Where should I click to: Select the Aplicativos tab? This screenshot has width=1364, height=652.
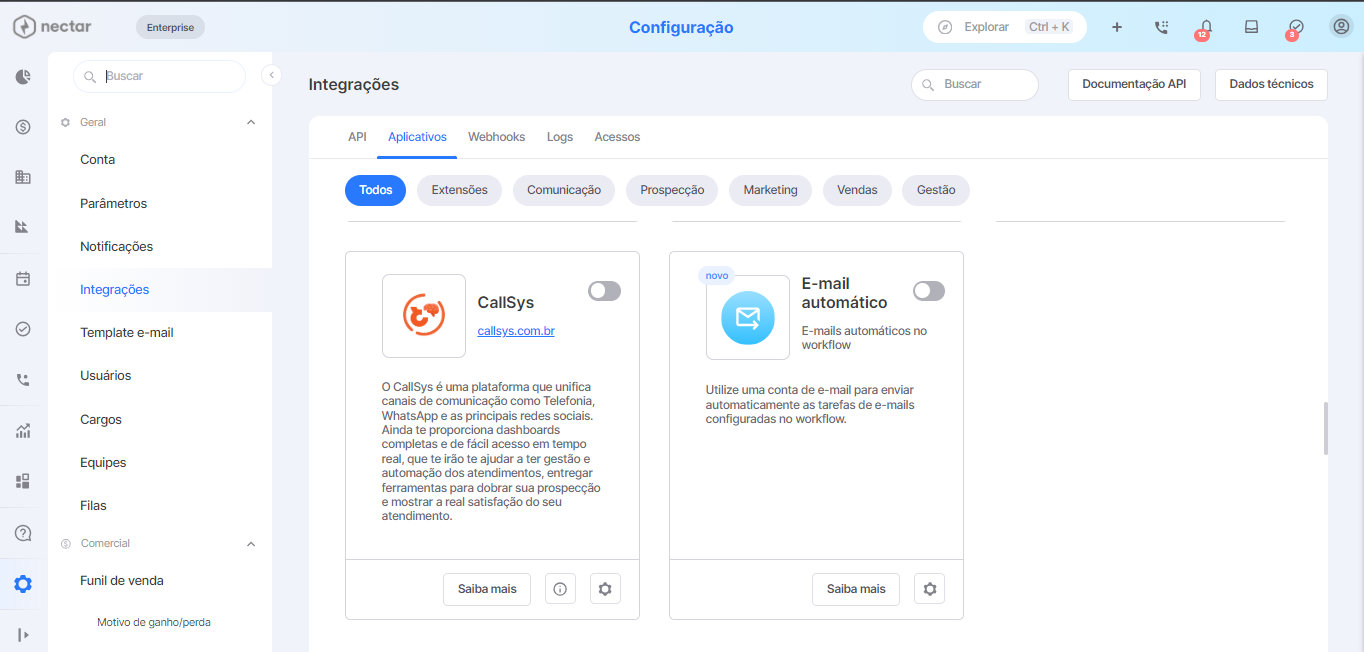tap(417, 137)
